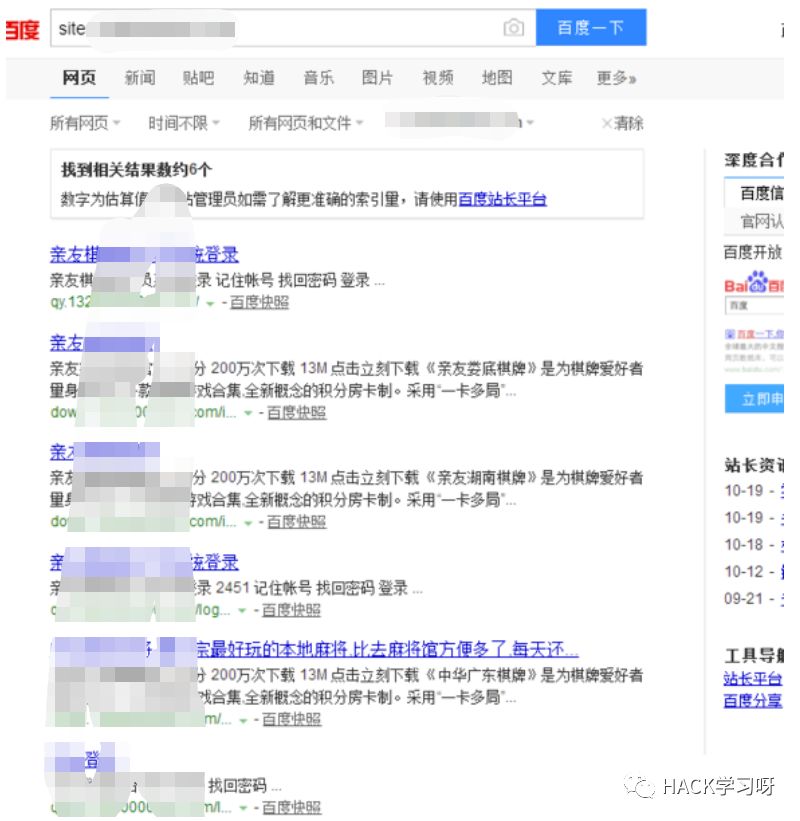800x821 pixels.
Task: Open the 文库 tab
Action: tap(557, 77)
